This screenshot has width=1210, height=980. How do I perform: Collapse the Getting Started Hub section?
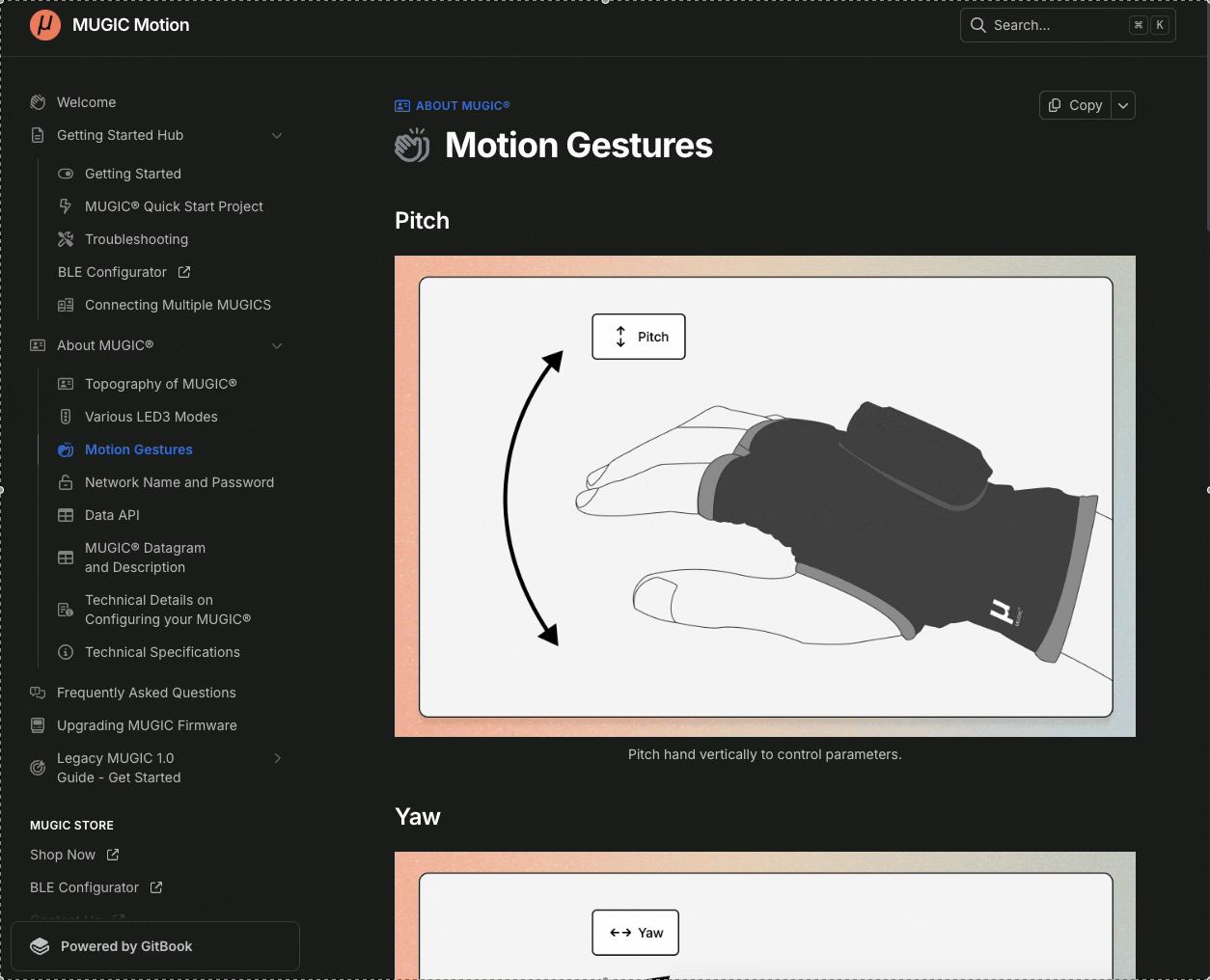click(277, 135)
